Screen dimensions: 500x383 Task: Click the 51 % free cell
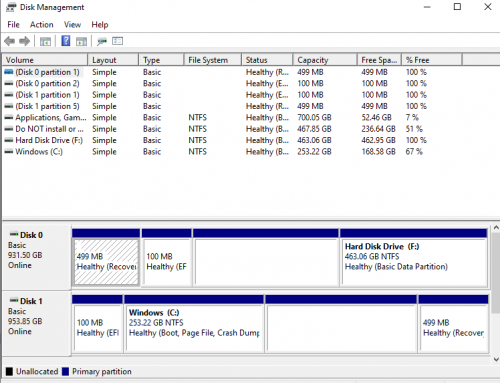pos(414,129)
